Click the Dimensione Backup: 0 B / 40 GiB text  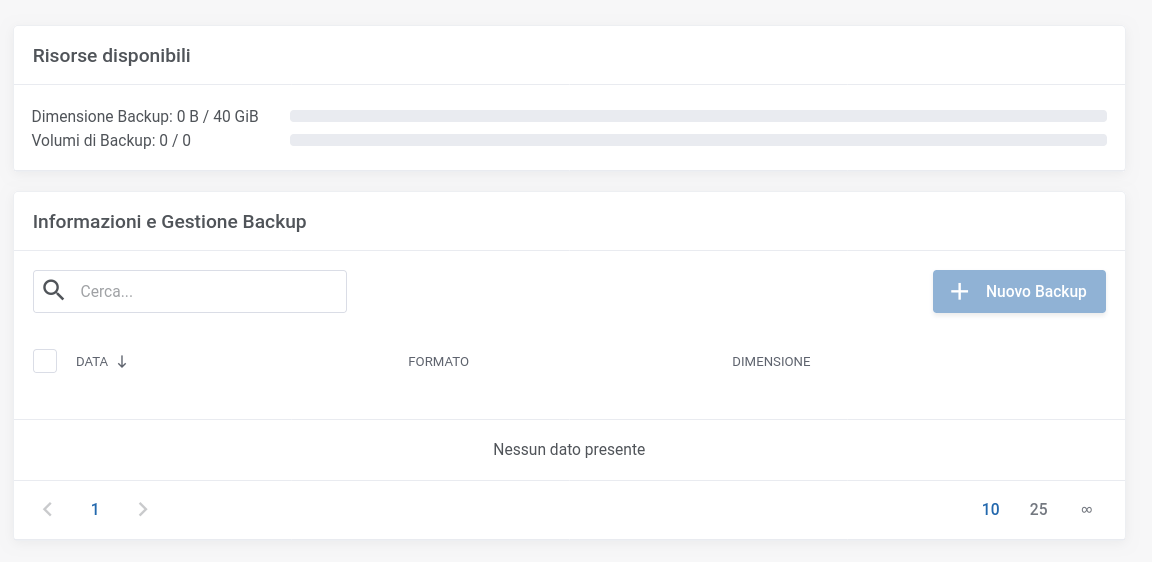coord(145,116)
